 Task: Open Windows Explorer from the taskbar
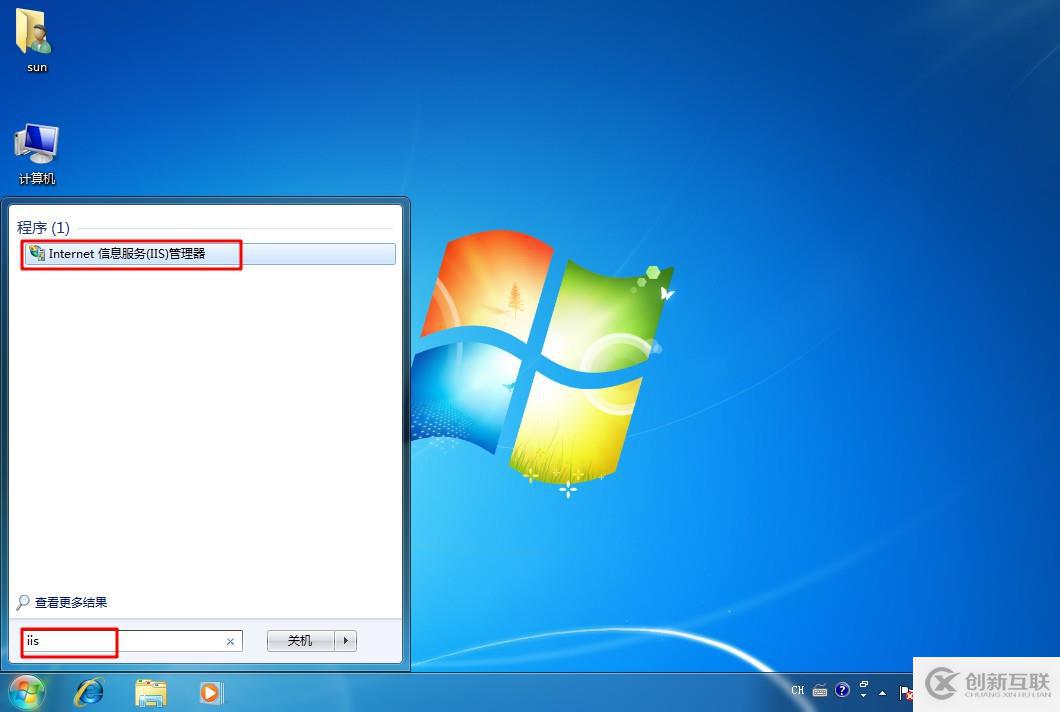tap(150, 693)
